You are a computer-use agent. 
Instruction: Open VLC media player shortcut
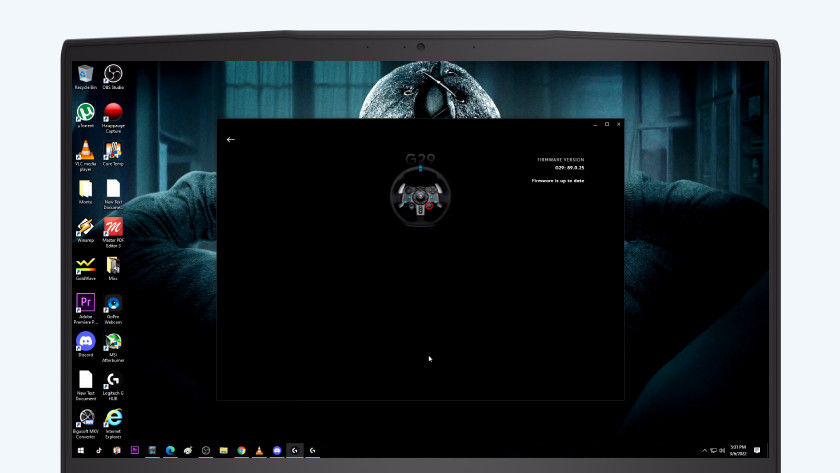coord(85,150)
